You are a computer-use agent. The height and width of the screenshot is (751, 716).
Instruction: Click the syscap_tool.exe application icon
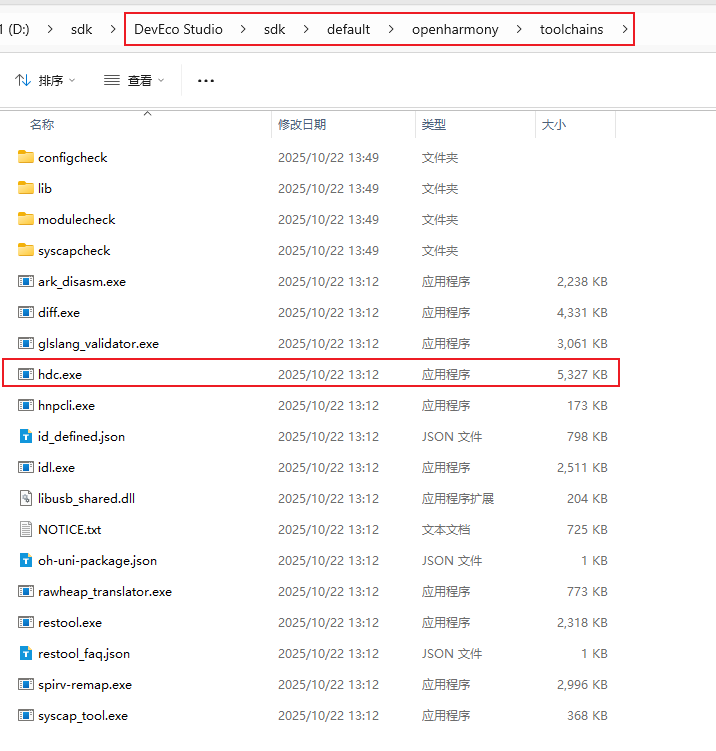(26, 715)
